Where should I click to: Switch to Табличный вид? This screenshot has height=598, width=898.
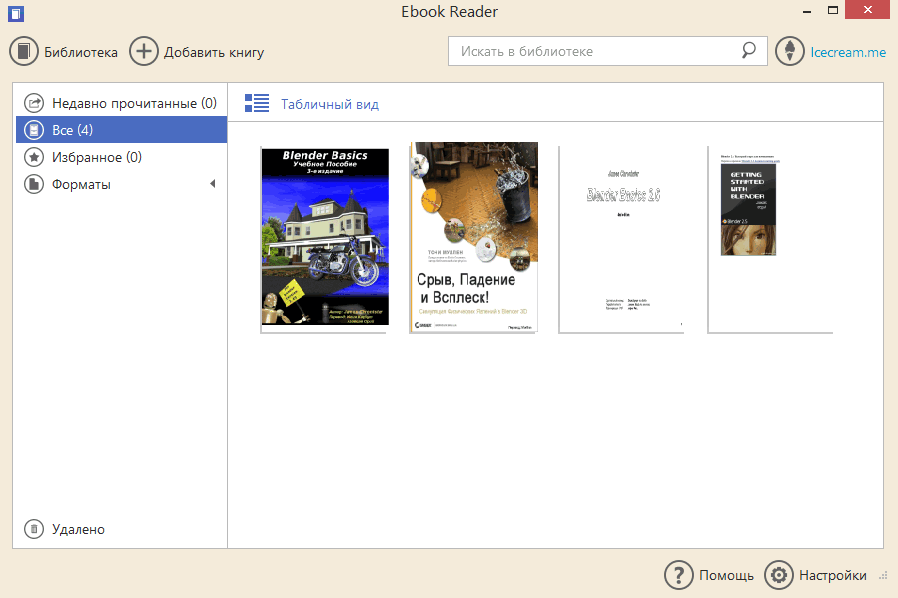[x=330, y=104]
